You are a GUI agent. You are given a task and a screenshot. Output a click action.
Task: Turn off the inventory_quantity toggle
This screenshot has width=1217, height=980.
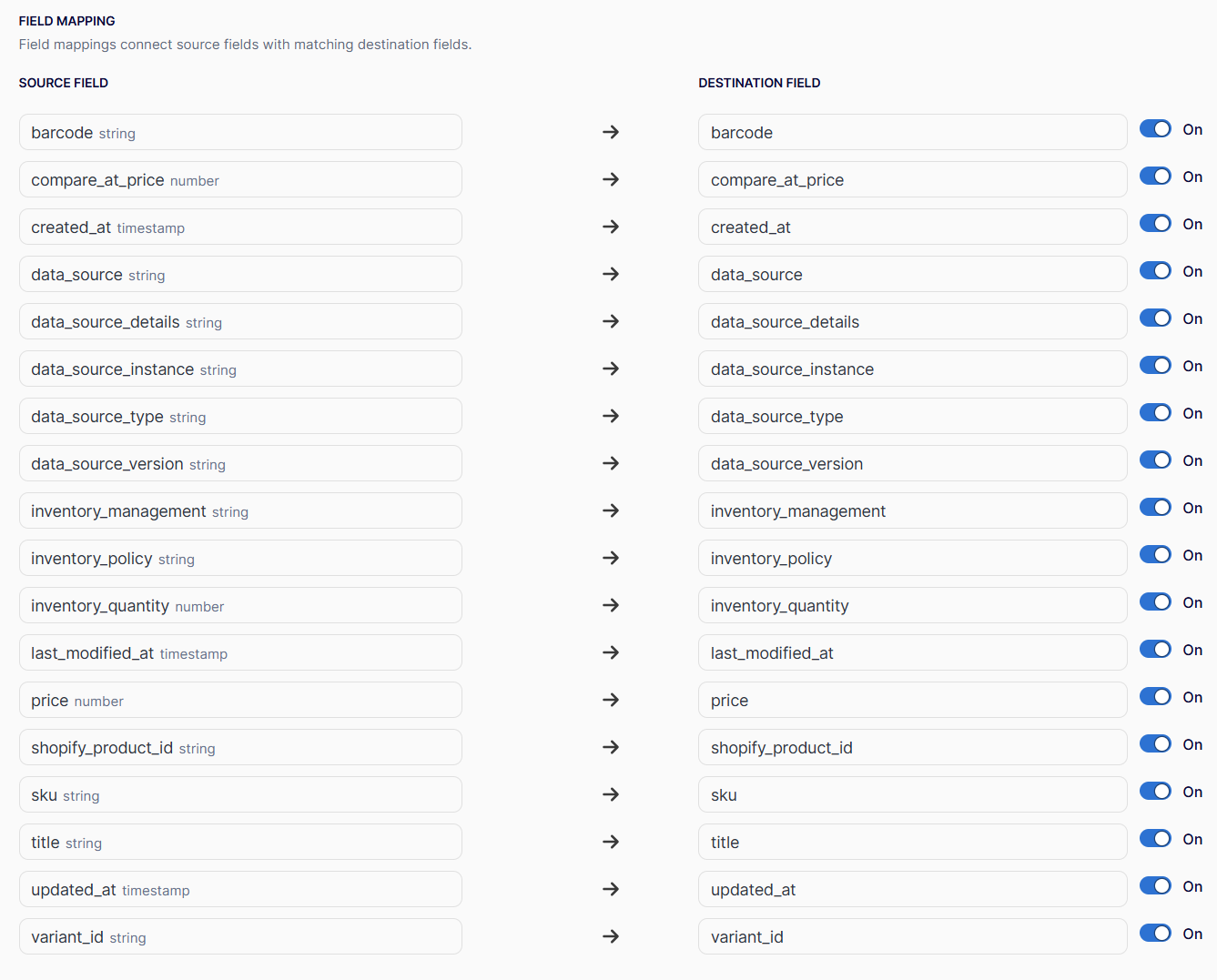click(x=1155, y=601)
